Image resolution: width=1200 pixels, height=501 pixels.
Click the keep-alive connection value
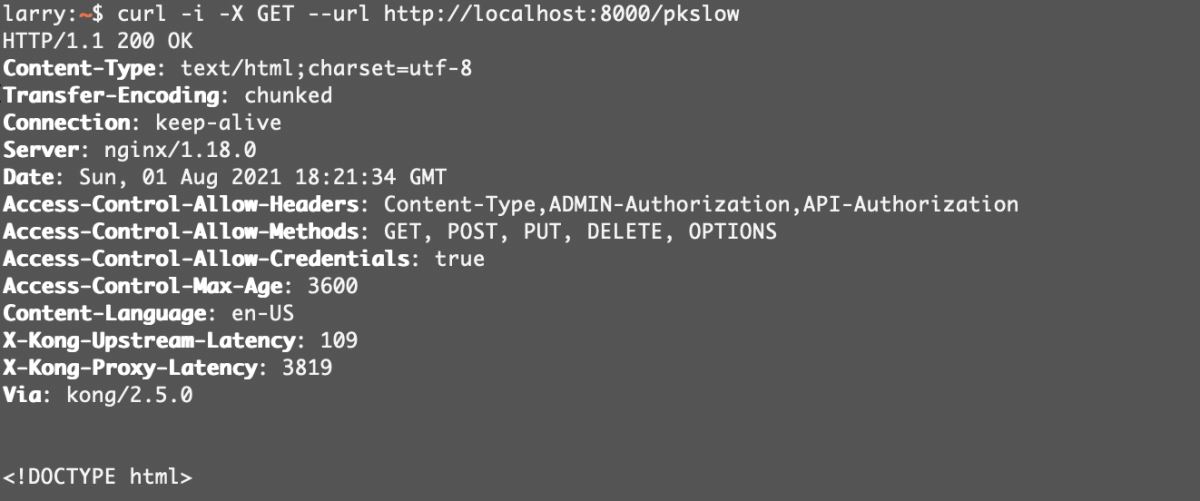(x=218, y=123)
